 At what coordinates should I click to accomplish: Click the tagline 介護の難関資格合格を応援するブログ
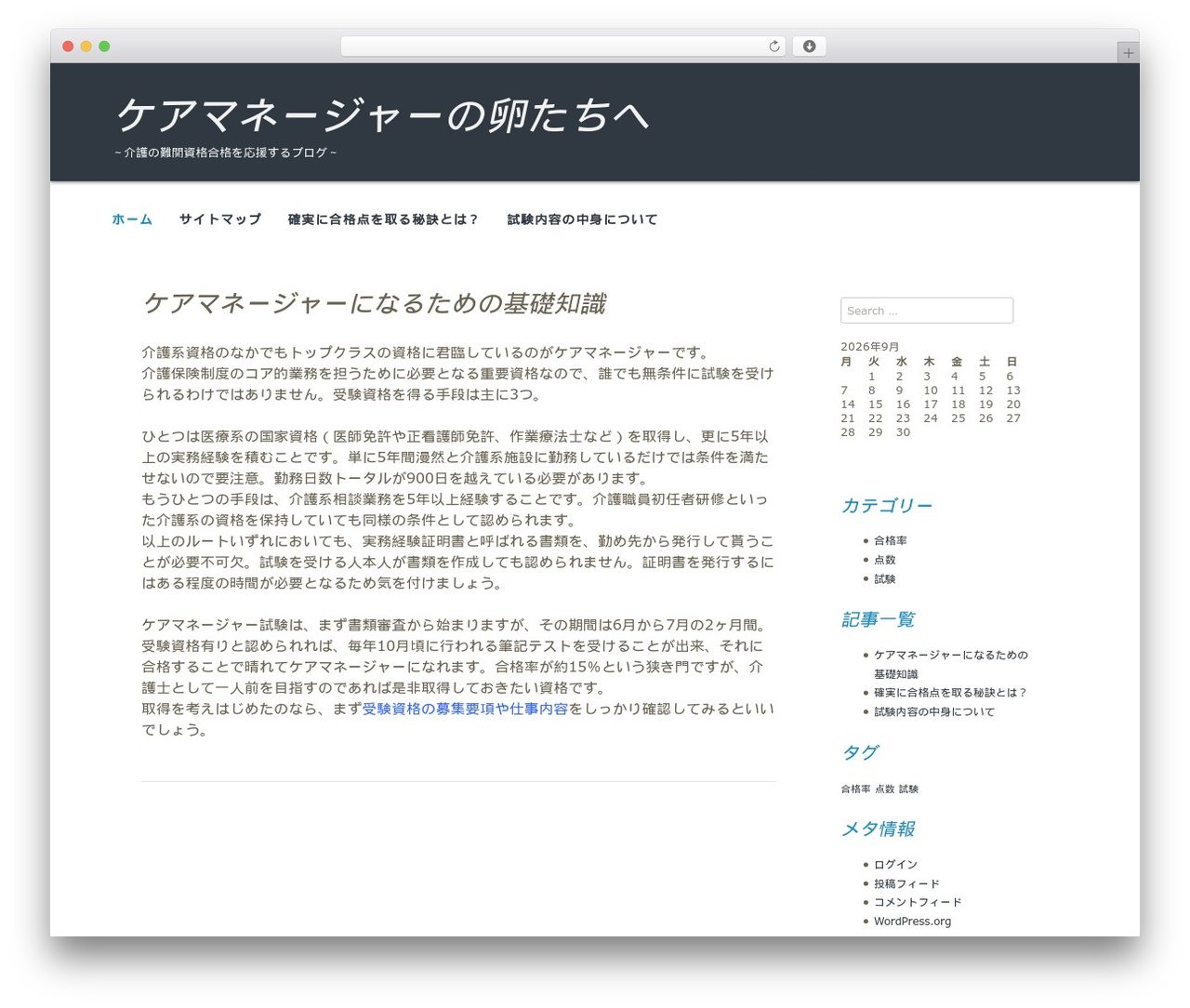tap(226, 153)
